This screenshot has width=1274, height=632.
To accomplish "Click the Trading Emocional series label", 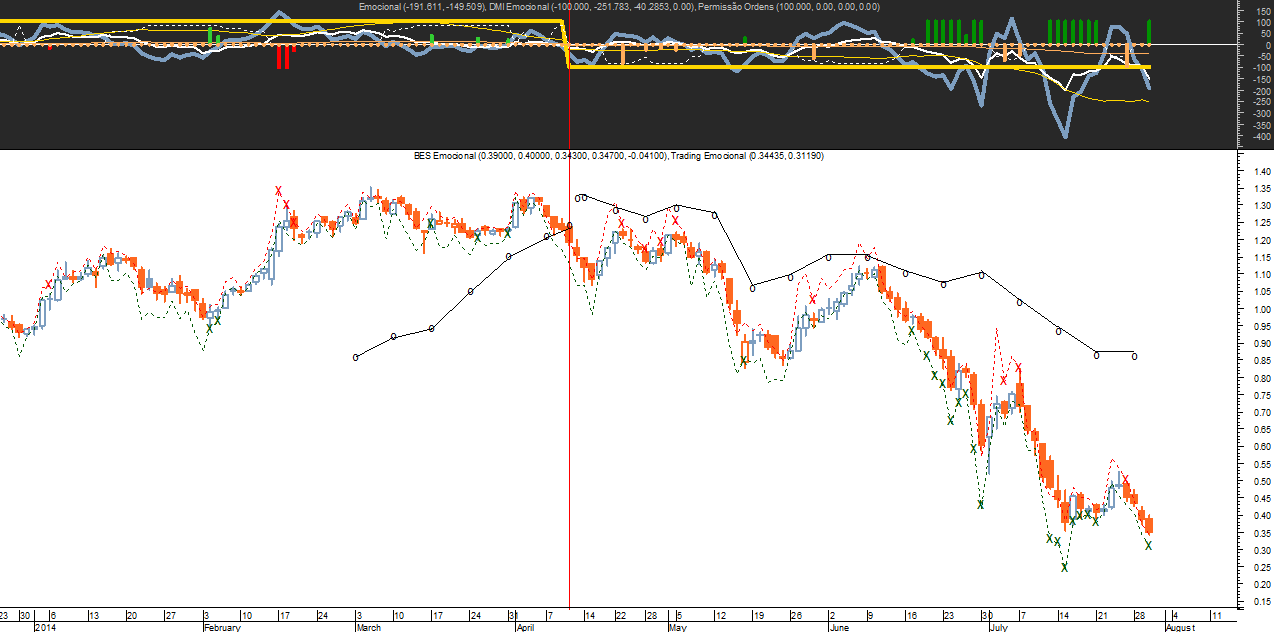I will [x=747, y=156].
